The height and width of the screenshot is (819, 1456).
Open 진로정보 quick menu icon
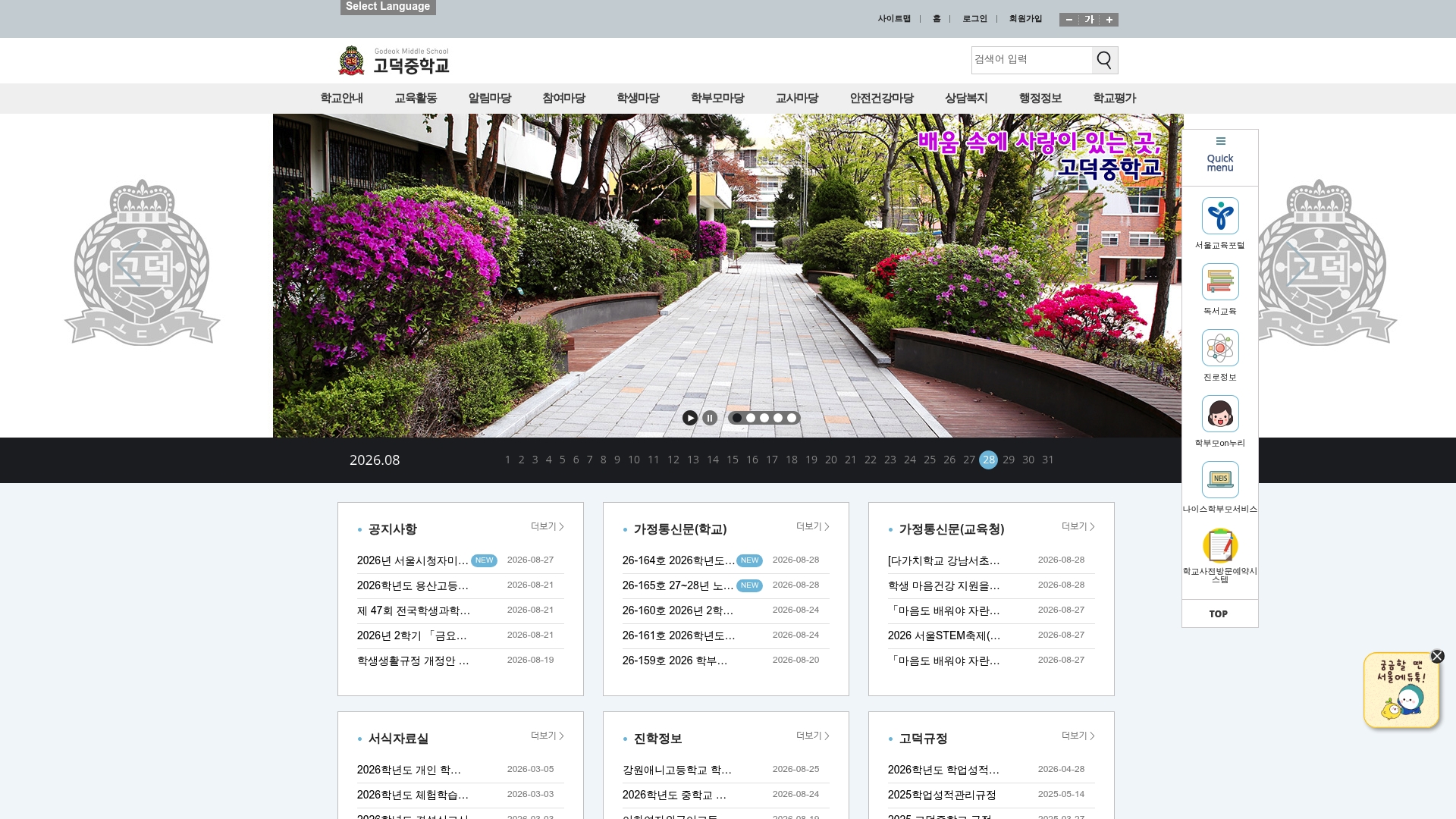pos(1220,348)
